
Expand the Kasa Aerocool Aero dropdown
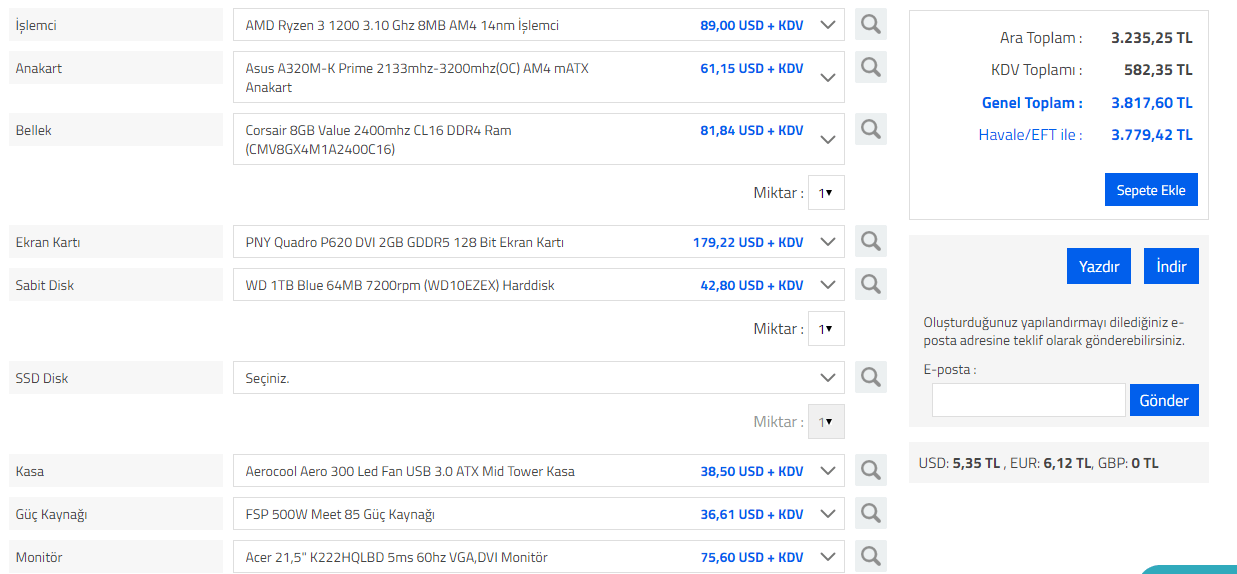click(x=539, y=471)
